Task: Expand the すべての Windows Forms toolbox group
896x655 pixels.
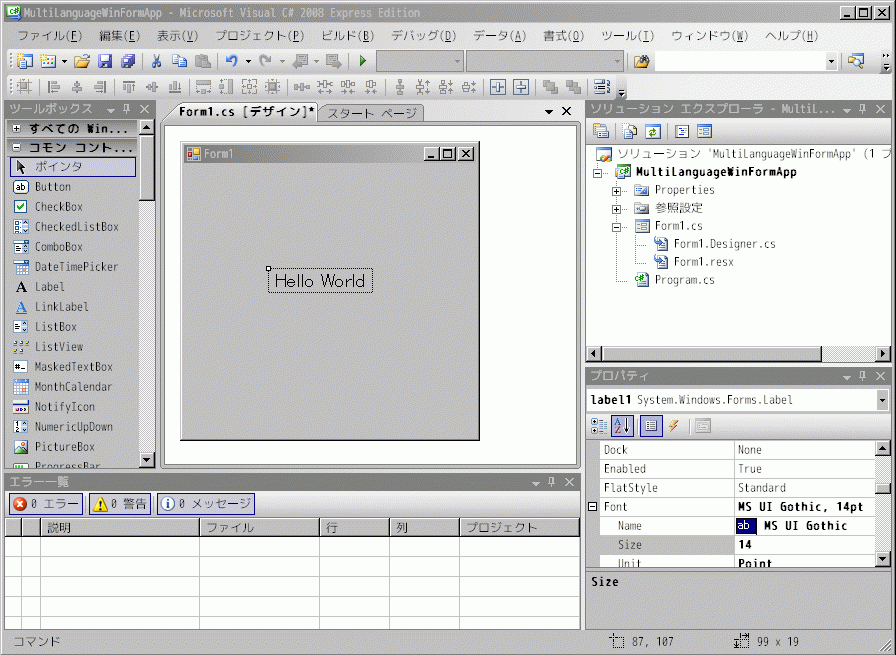Action: point(17,129)
